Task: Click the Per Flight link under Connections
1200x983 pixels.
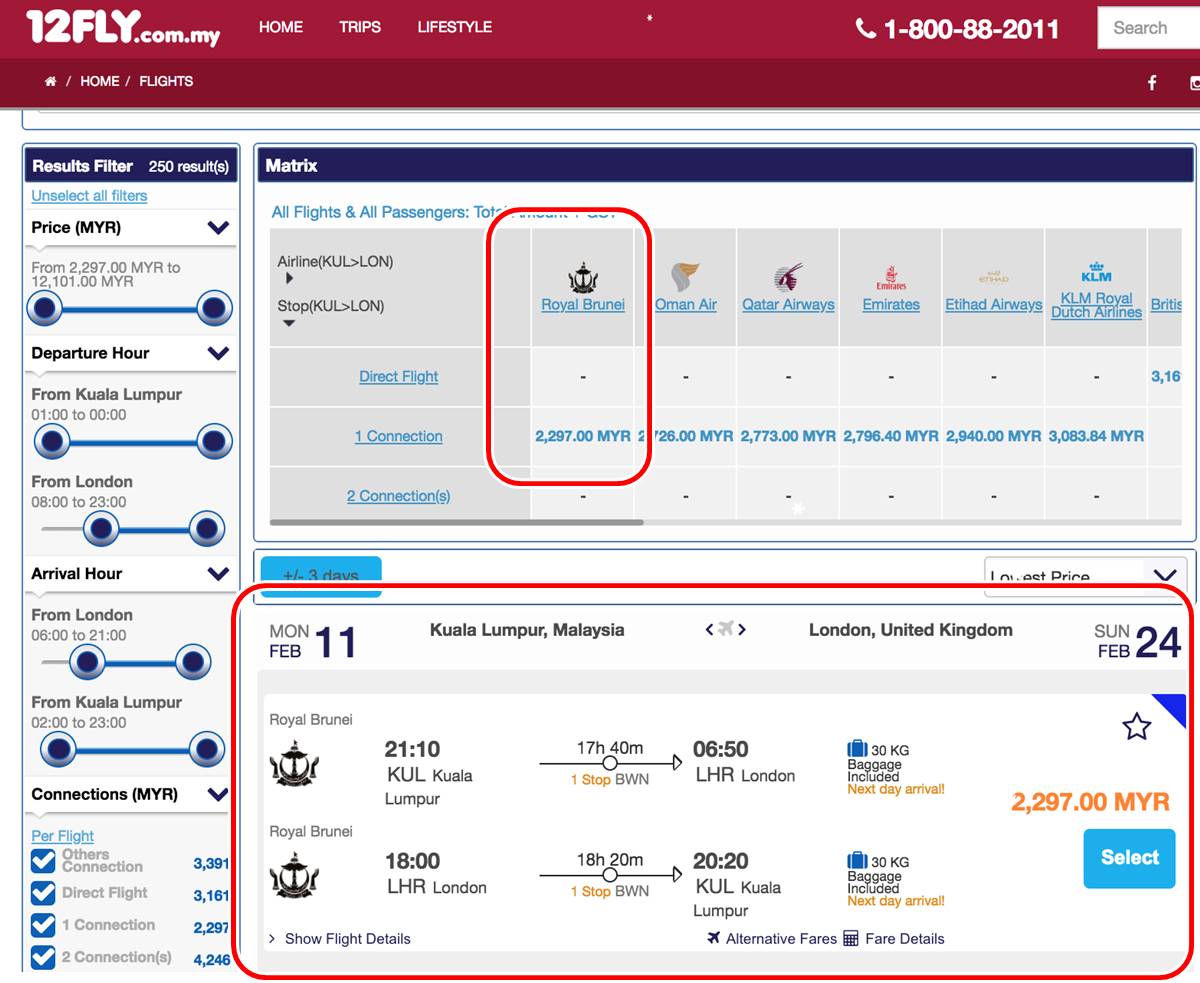Action: [x=62, y=836]
